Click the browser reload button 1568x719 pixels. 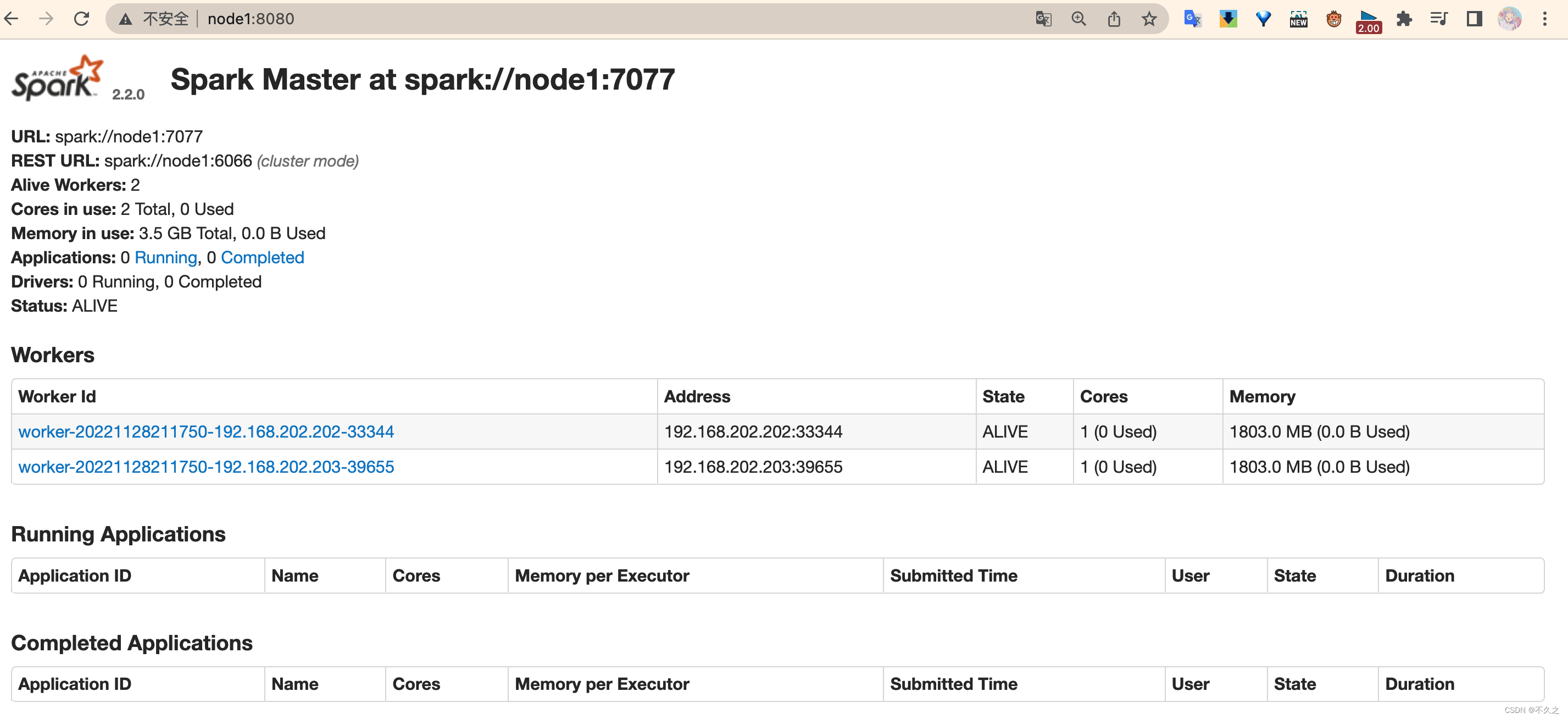(x=81, y=19)
